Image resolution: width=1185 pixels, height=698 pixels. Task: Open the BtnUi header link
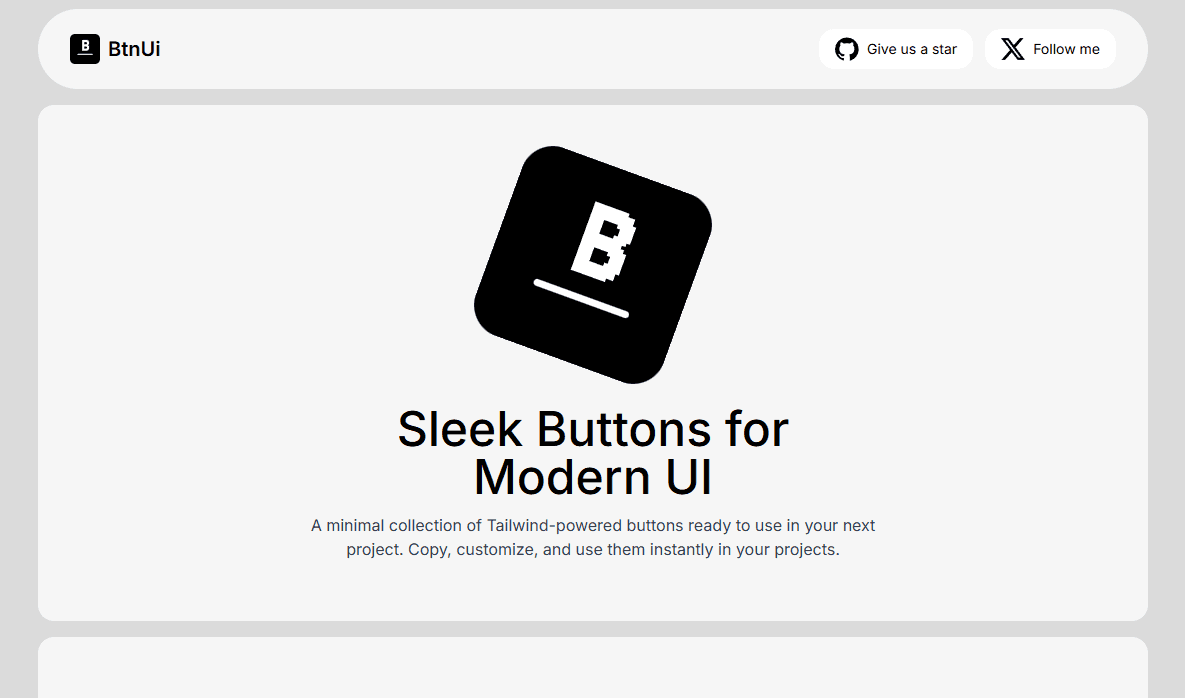coord(115,49)
